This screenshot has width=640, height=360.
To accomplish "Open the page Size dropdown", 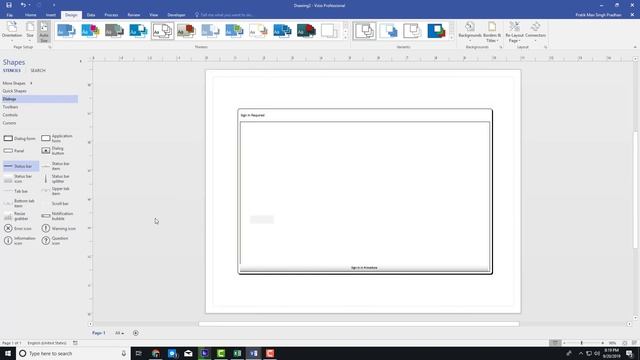I will click(x=30, y=31).
